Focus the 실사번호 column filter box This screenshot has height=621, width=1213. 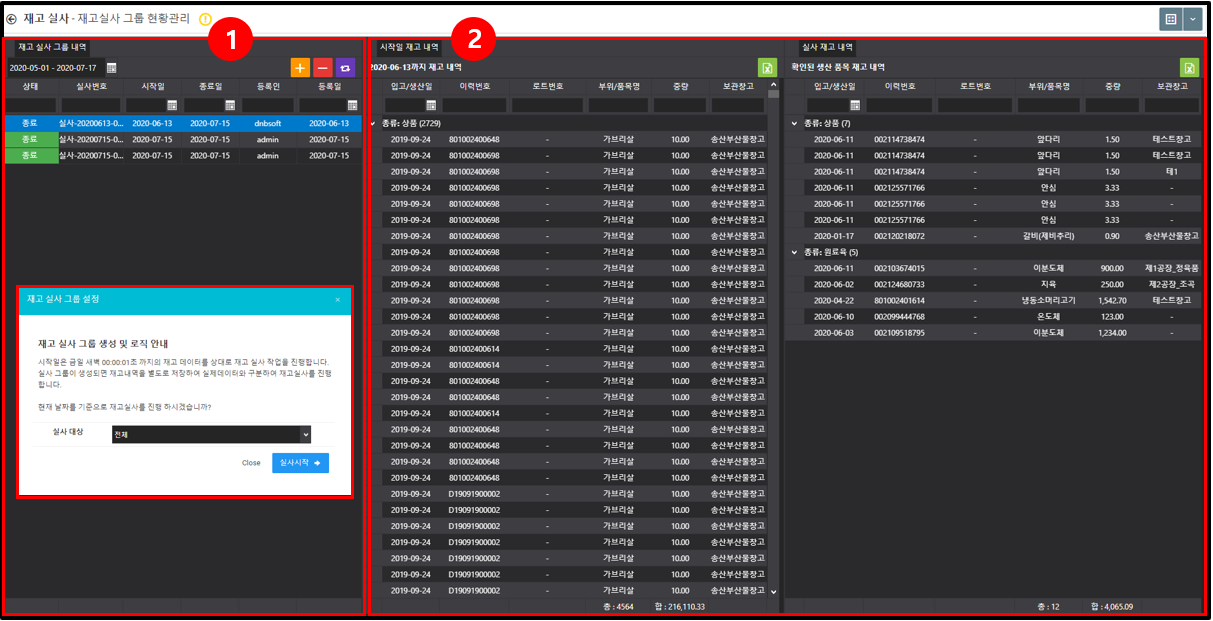(92, 105)
